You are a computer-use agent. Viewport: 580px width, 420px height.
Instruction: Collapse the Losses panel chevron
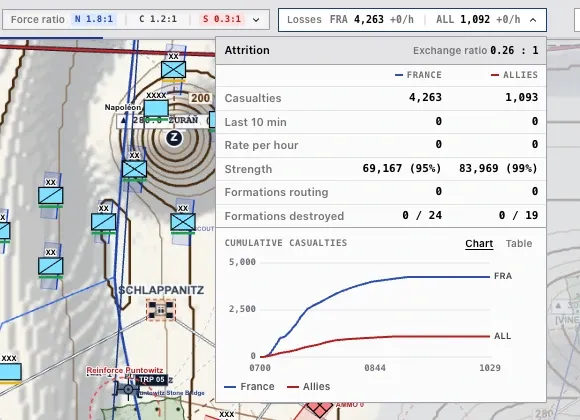pyautogui.click(x=533, y=20)
